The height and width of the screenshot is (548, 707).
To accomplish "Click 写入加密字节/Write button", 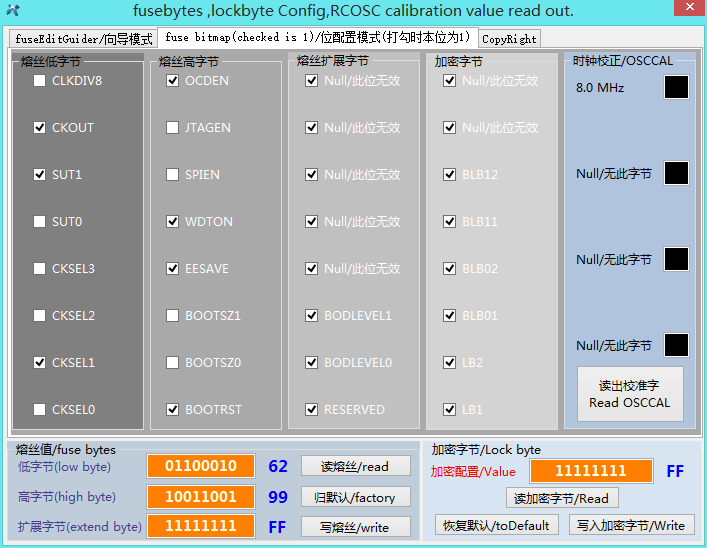I will coord(631,525).
